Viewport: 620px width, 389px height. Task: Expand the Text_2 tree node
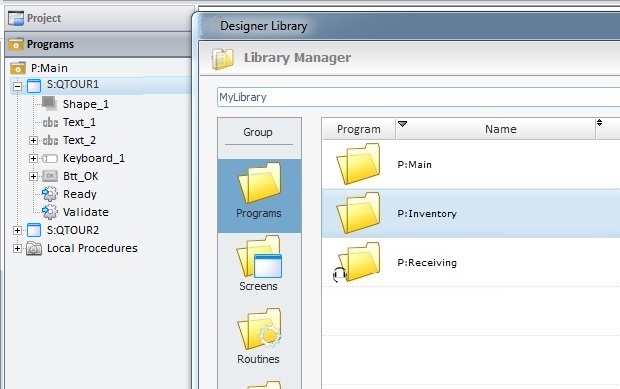point(33,140)
